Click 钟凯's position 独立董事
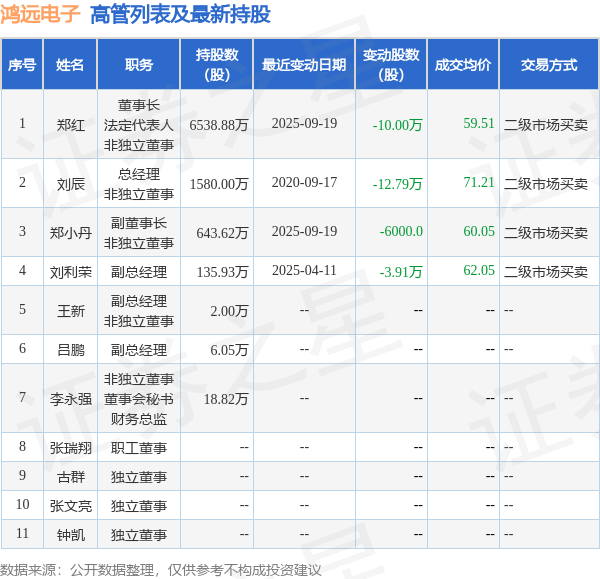The image size is (600, 579). 139,535
